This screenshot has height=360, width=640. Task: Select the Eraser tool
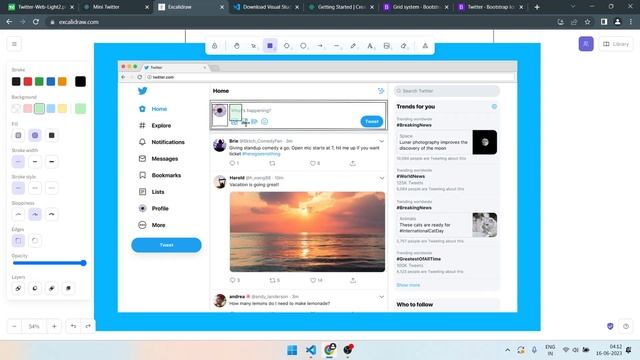[403, 46]
